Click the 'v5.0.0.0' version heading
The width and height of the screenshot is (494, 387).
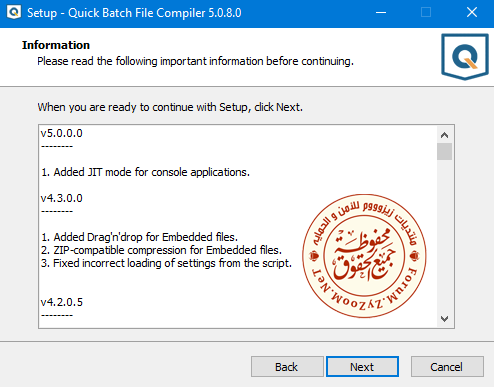coord(62,133)
